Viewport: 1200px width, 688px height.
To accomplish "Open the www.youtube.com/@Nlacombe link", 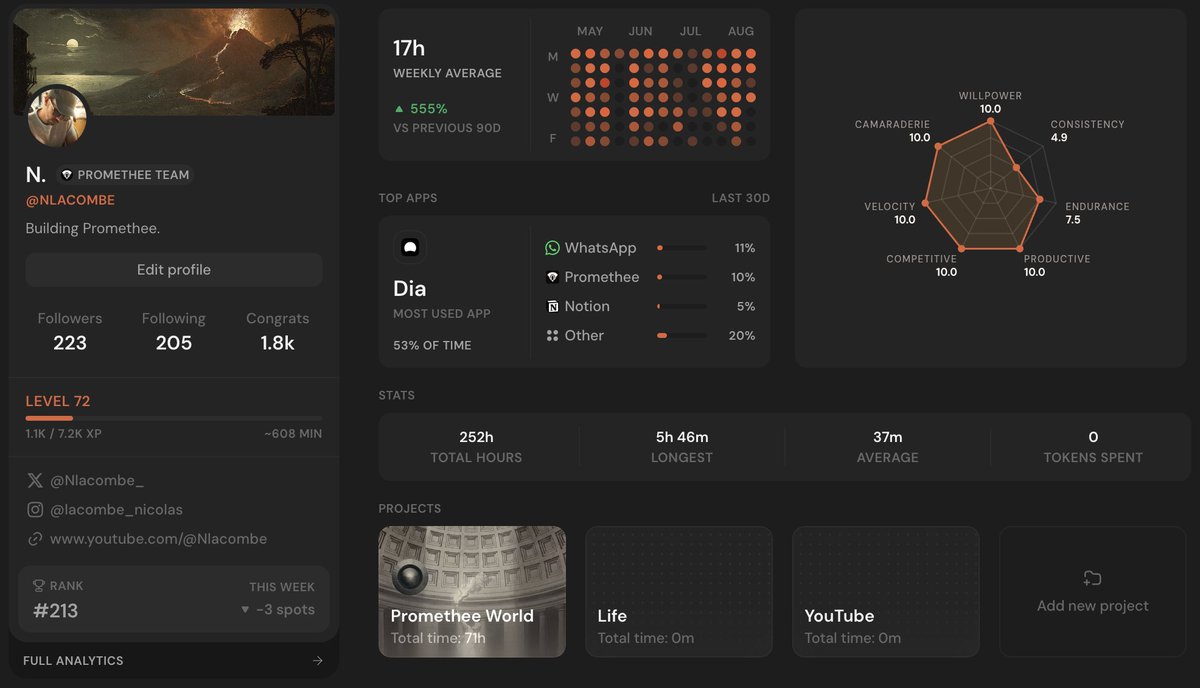I will pyautogui.click(x=158, y=539).
